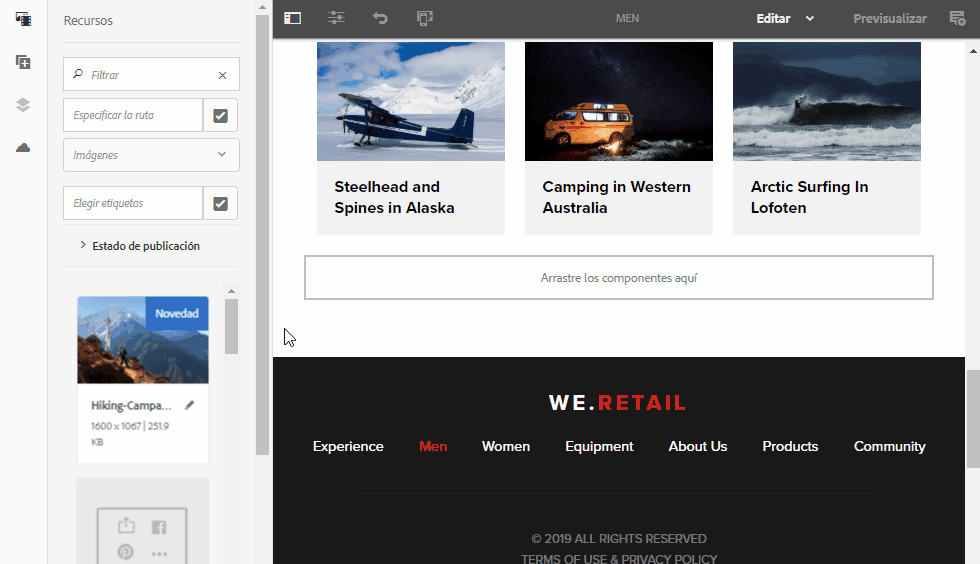Screen dimensions: 980x564
Task: Open Camping in Western Australia article
Action: 616,197
